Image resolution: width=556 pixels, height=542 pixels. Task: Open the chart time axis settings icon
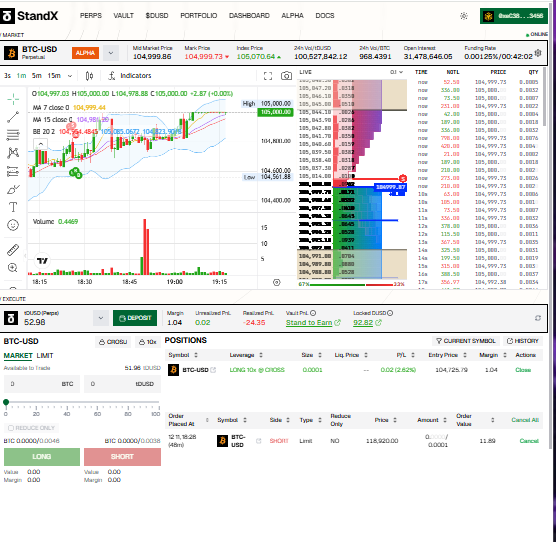click(x=277, y=282)
